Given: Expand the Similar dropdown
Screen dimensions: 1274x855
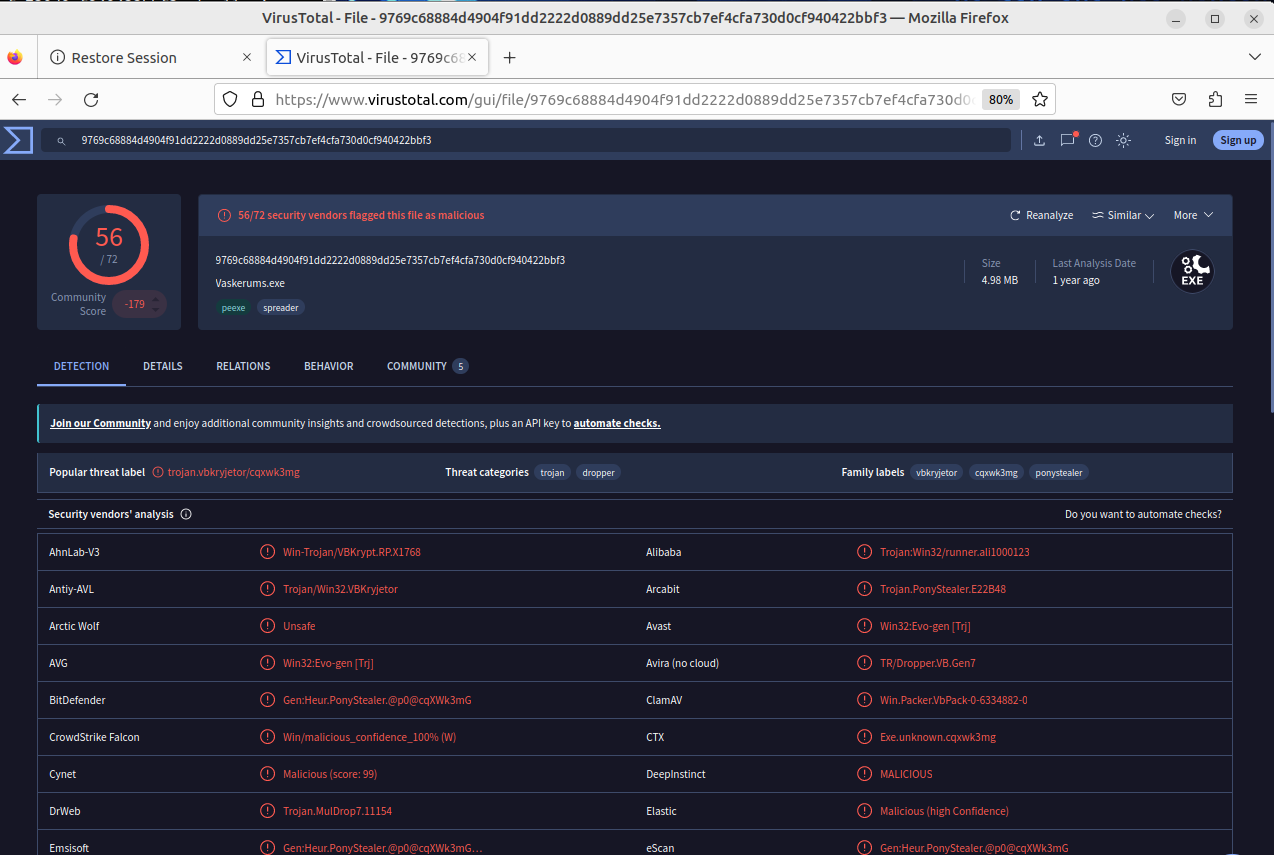Looking at the screenshot, I should (x=1123, y=215).
